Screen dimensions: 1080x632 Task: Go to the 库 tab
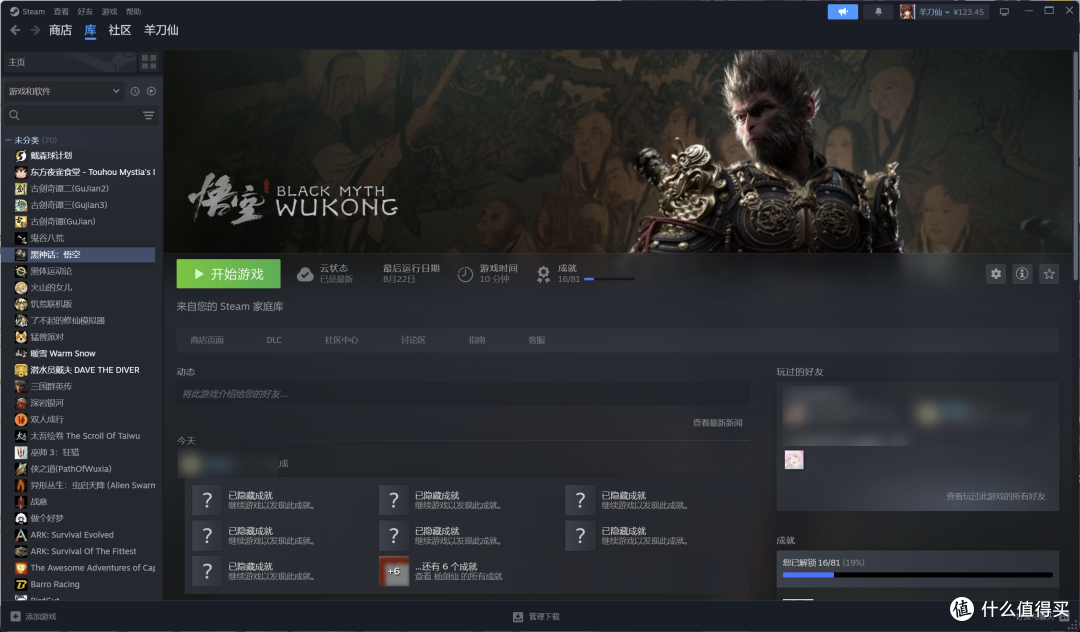tap(90, 30)
